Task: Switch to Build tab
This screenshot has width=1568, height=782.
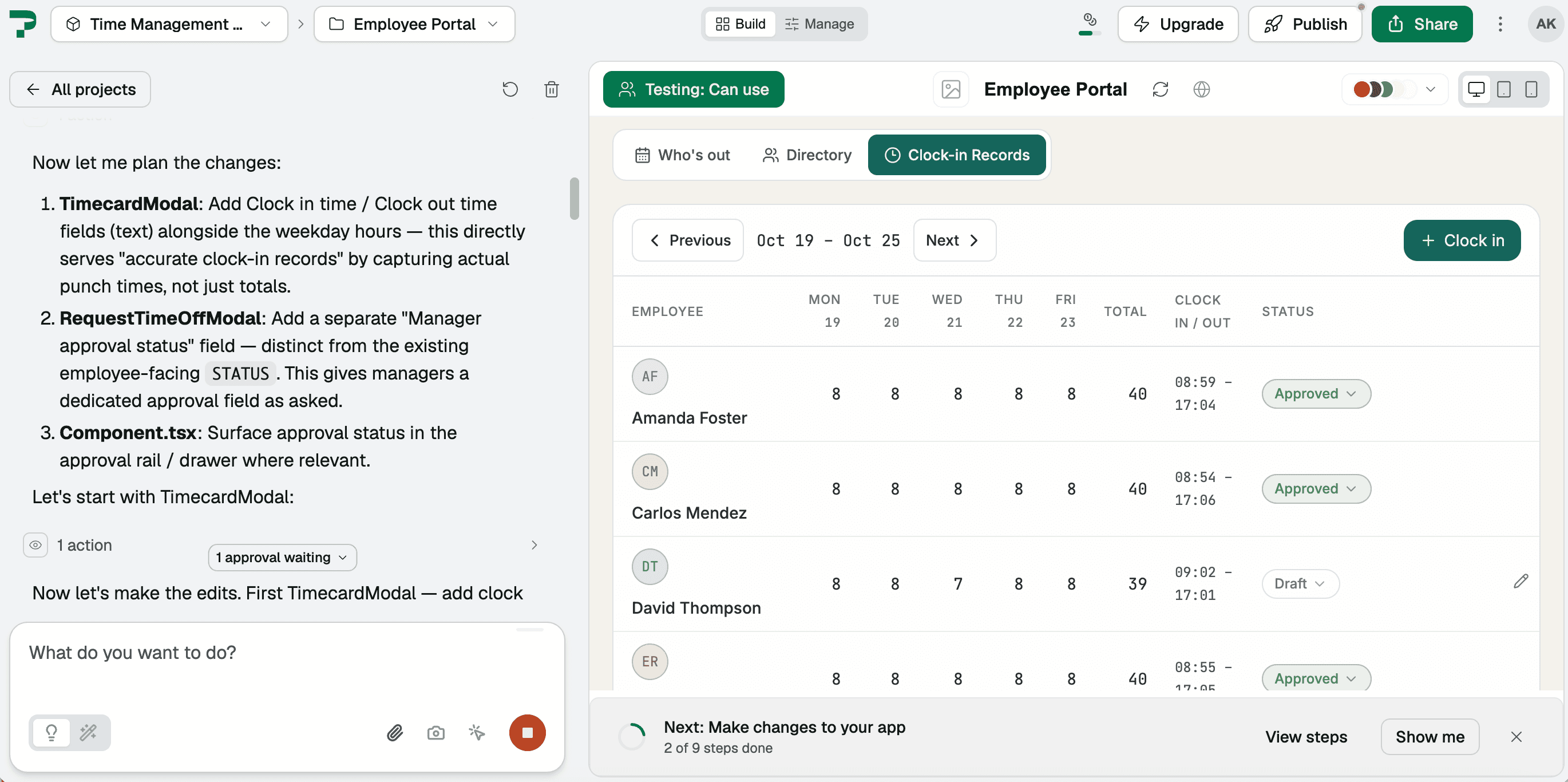Action: coord(740,23)
